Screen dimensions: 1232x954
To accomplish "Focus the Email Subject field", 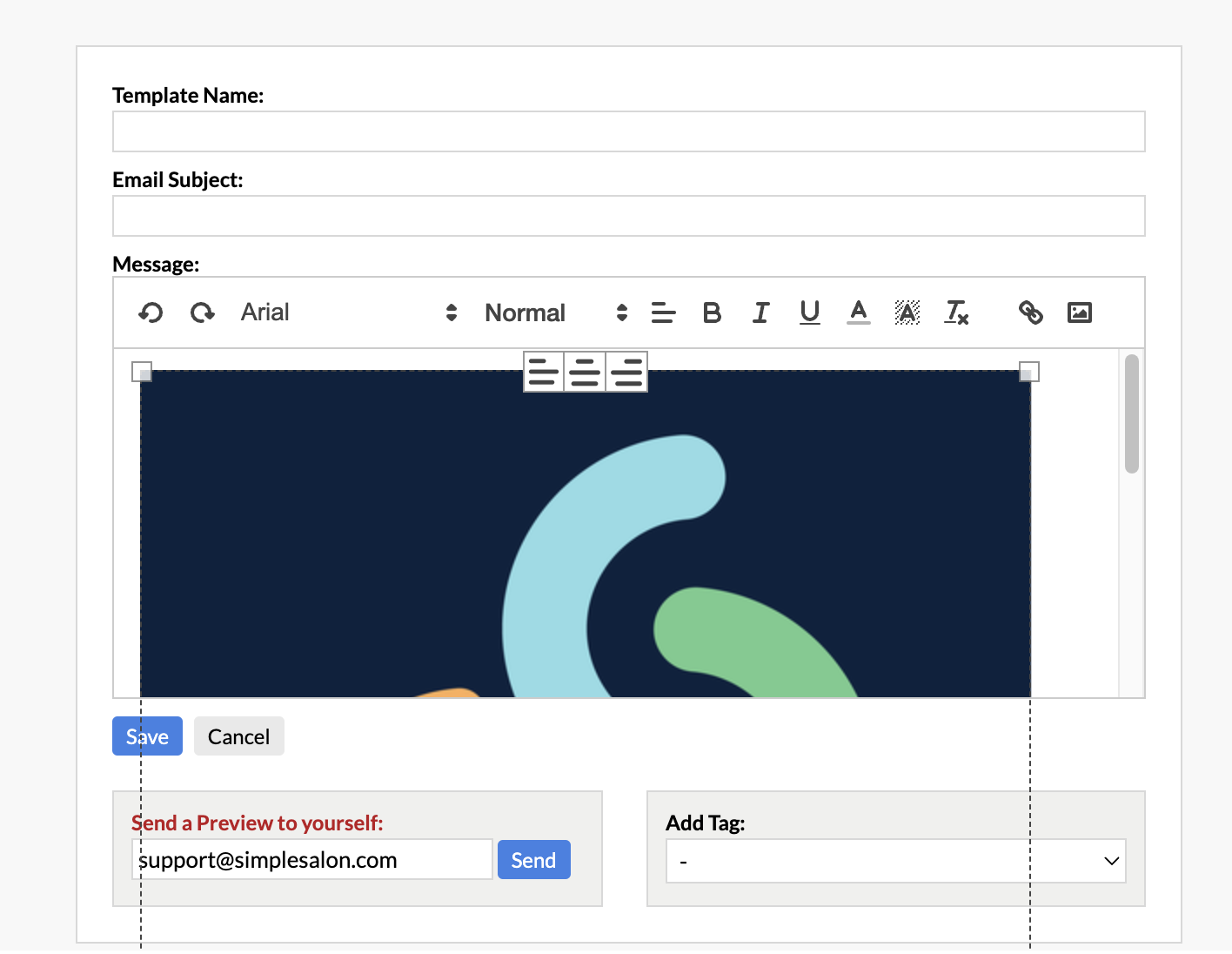I will point(629,216).
